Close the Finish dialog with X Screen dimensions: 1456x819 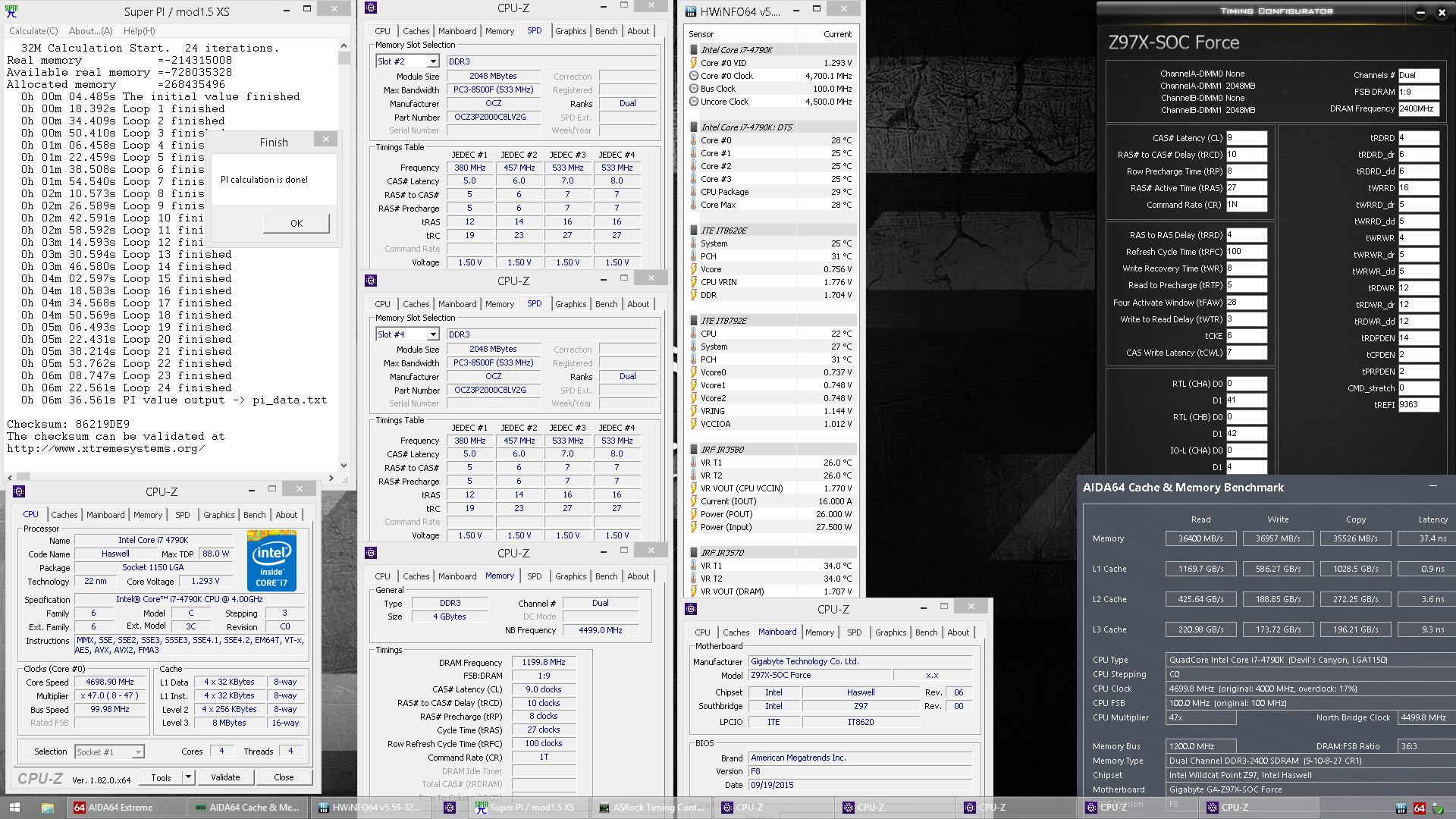click(326, 140)
